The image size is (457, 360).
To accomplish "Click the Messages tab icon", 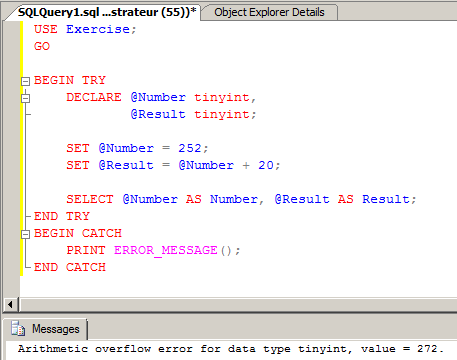I will click(18, 329).
